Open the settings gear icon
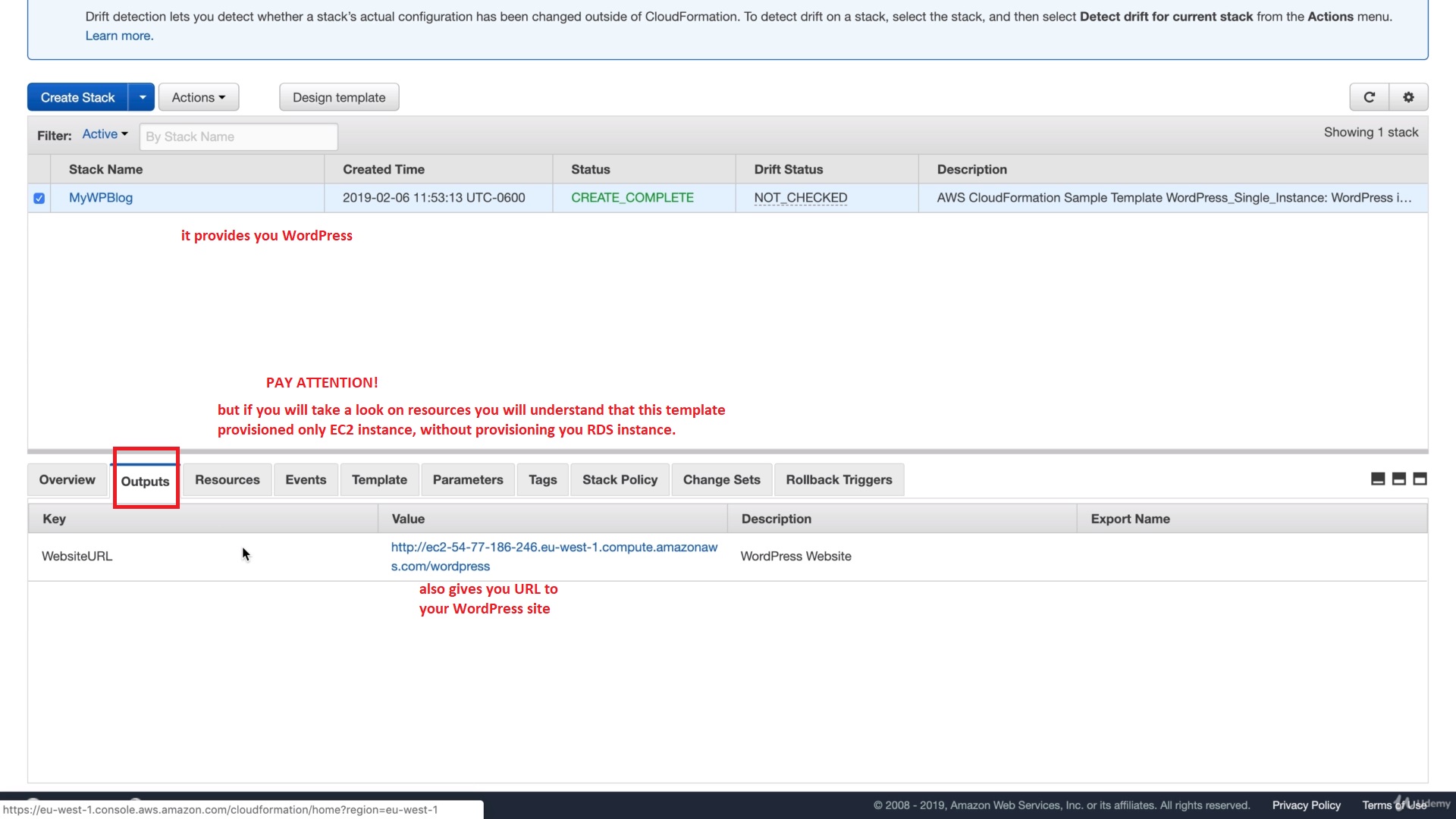This screenshot has height=819, width=1456. (1408, 97)
